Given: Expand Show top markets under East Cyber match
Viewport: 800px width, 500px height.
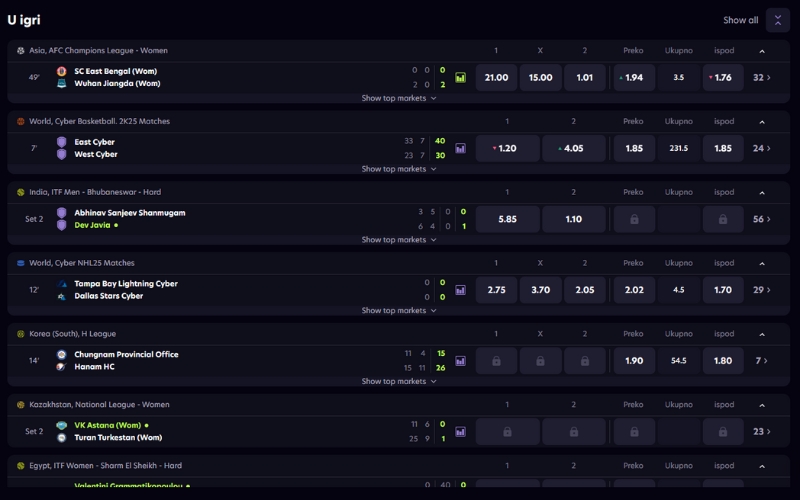Looking at the screenshot, I should coord(399,169).
